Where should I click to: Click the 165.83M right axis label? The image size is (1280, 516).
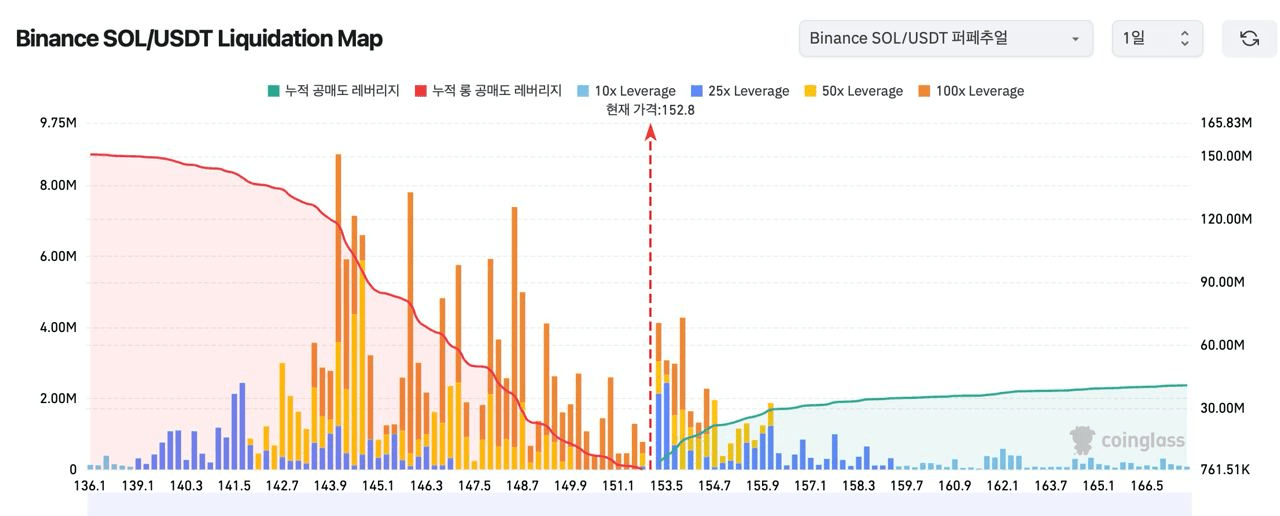tap(1226, 123)
